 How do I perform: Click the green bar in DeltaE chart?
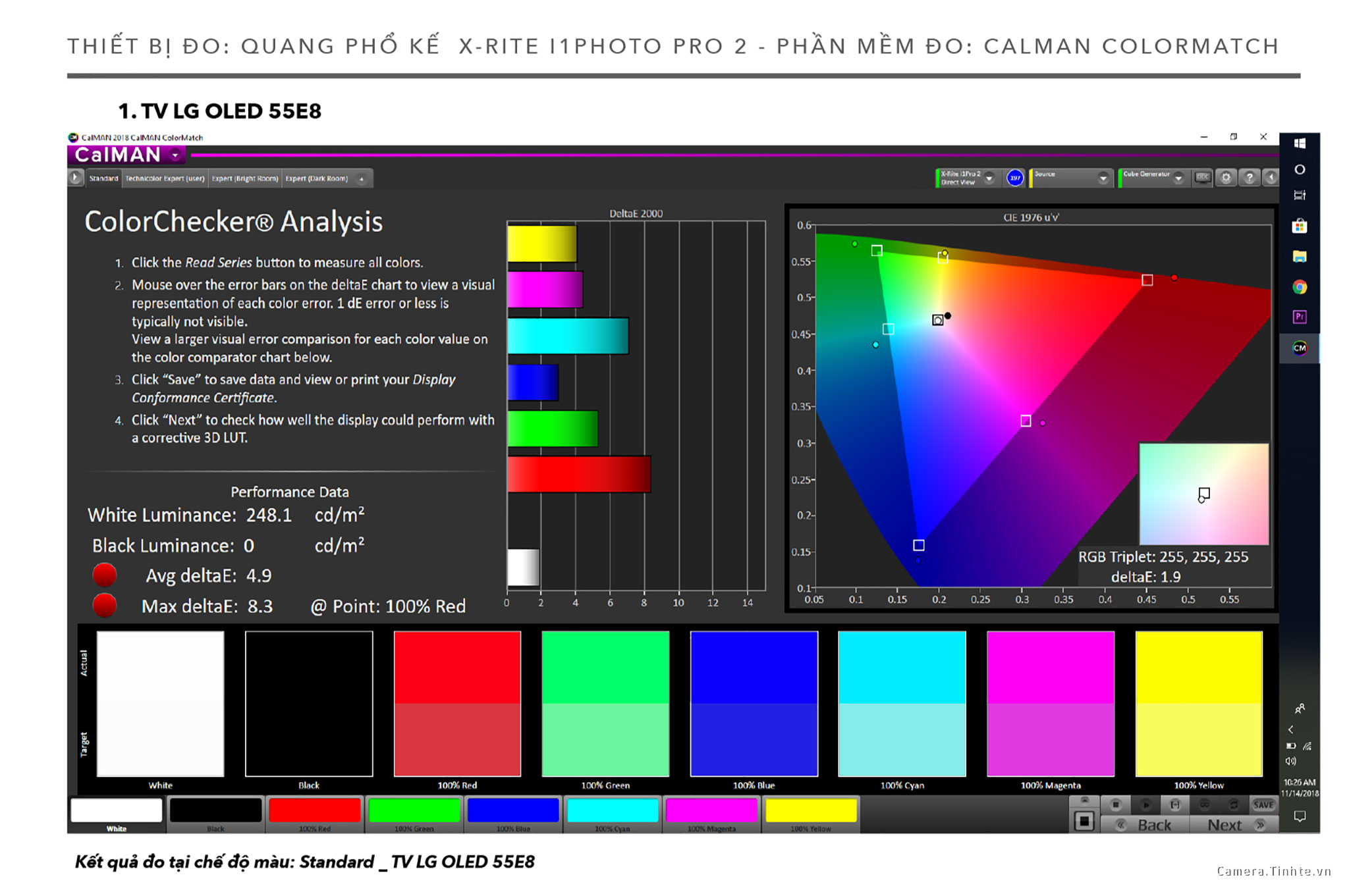[x=553, y=429]
